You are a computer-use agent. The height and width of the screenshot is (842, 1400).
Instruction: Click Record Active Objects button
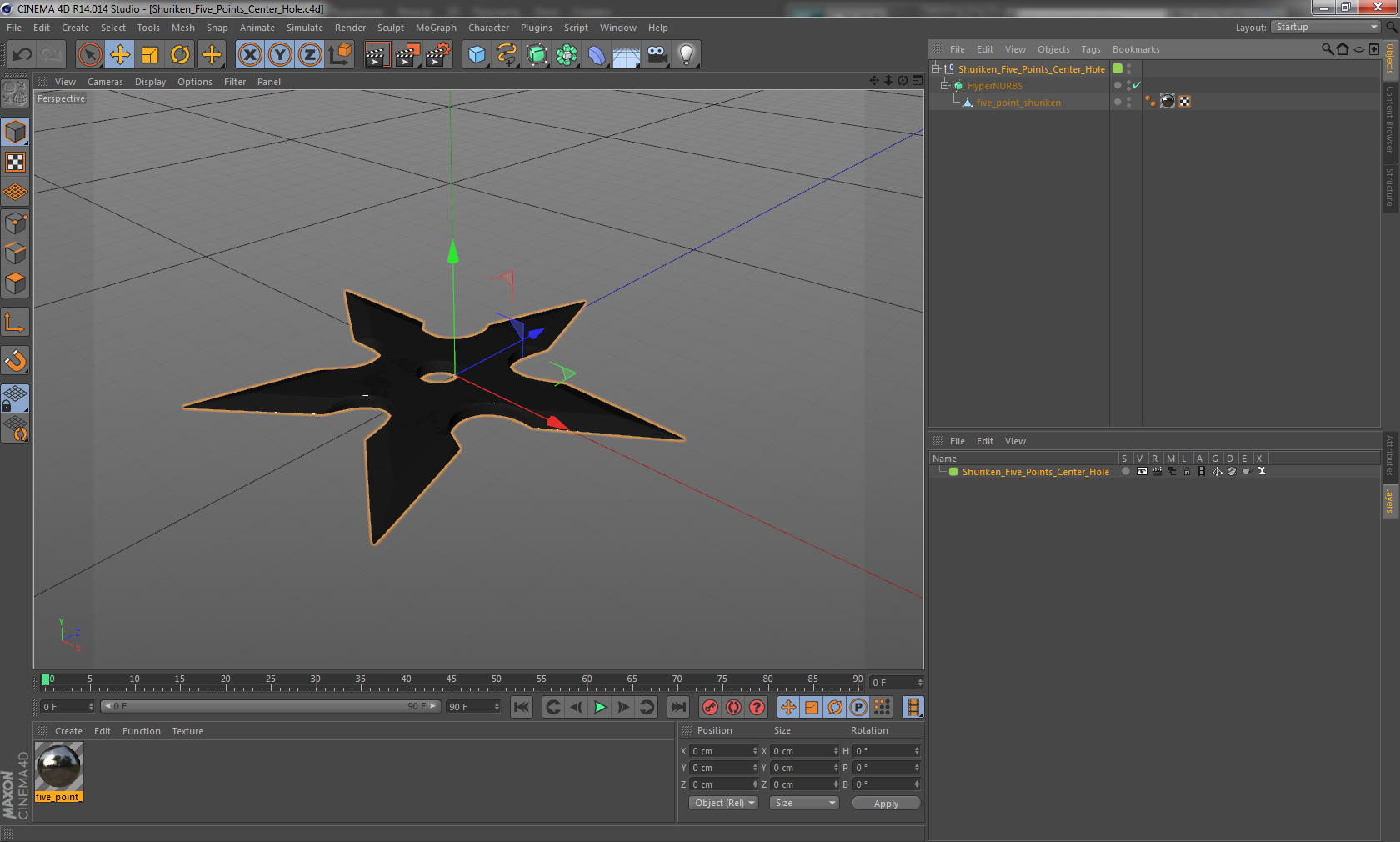pyautogui.click(x=710, y=707)
